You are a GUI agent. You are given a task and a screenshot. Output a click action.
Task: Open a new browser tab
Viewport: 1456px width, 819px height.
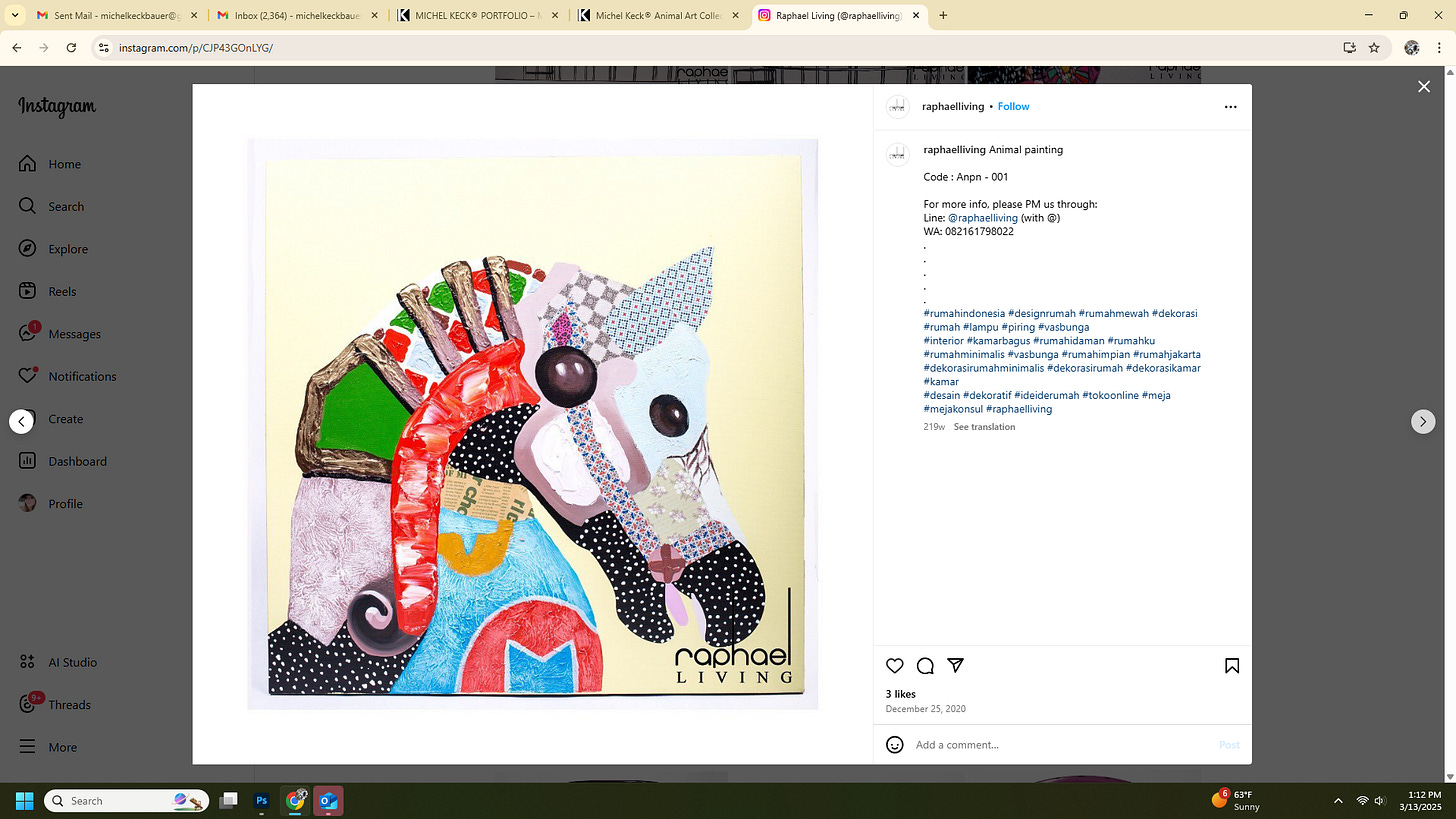[x=943, y=16]
